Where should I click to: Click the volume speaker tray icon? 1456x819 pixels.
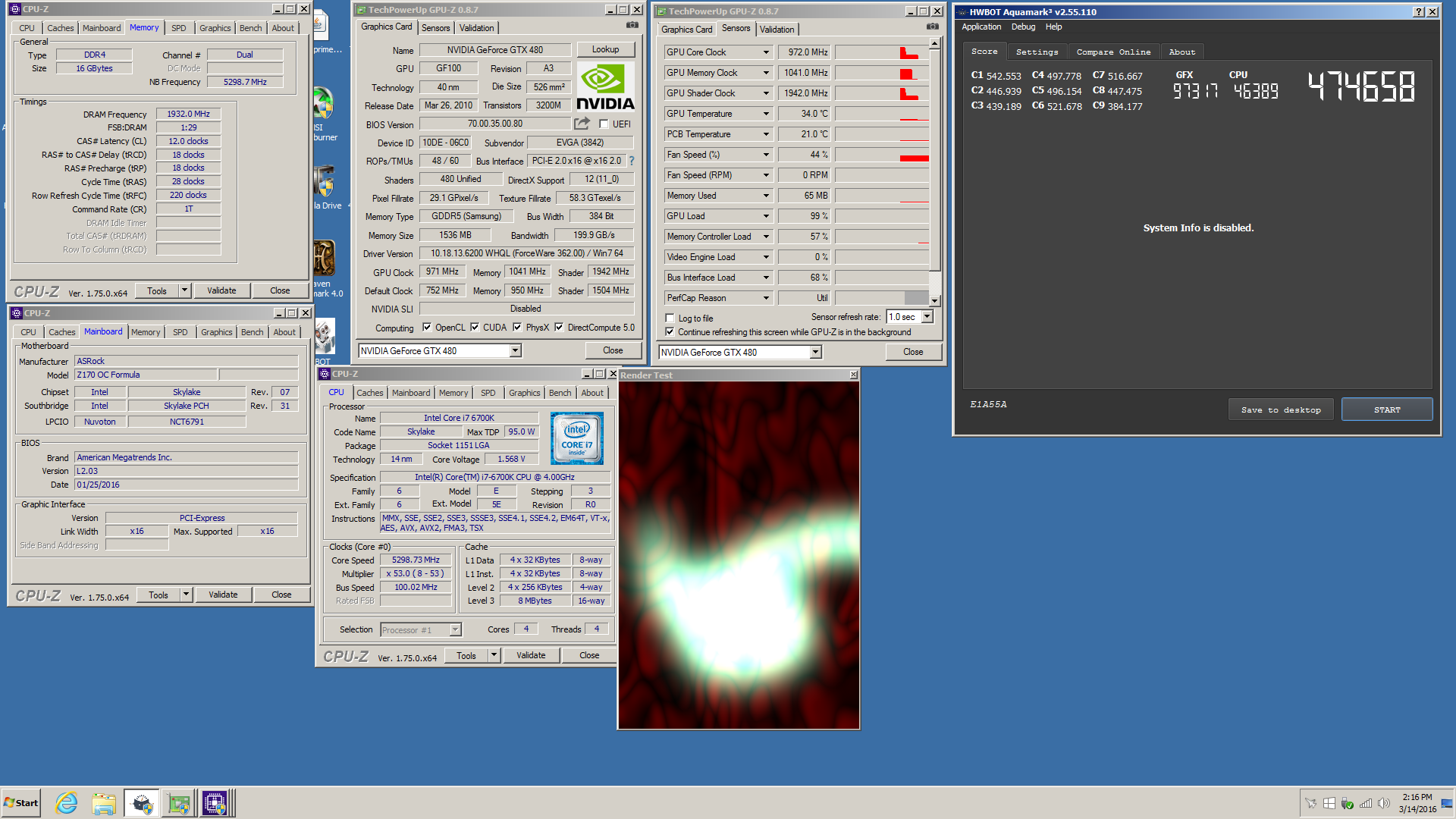coord(1383,803)
